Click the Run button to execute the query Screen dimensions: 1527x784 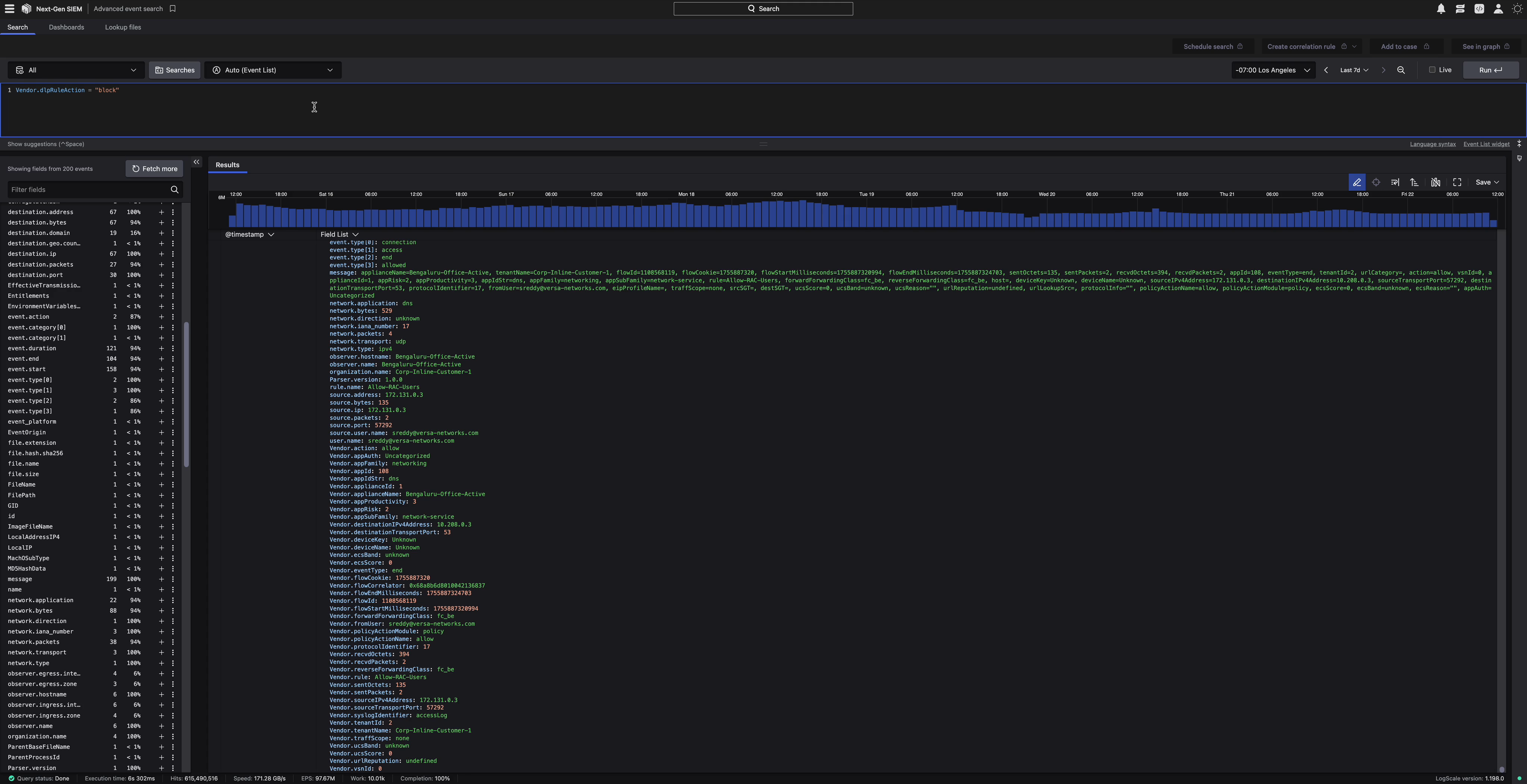coord(1491,70)
